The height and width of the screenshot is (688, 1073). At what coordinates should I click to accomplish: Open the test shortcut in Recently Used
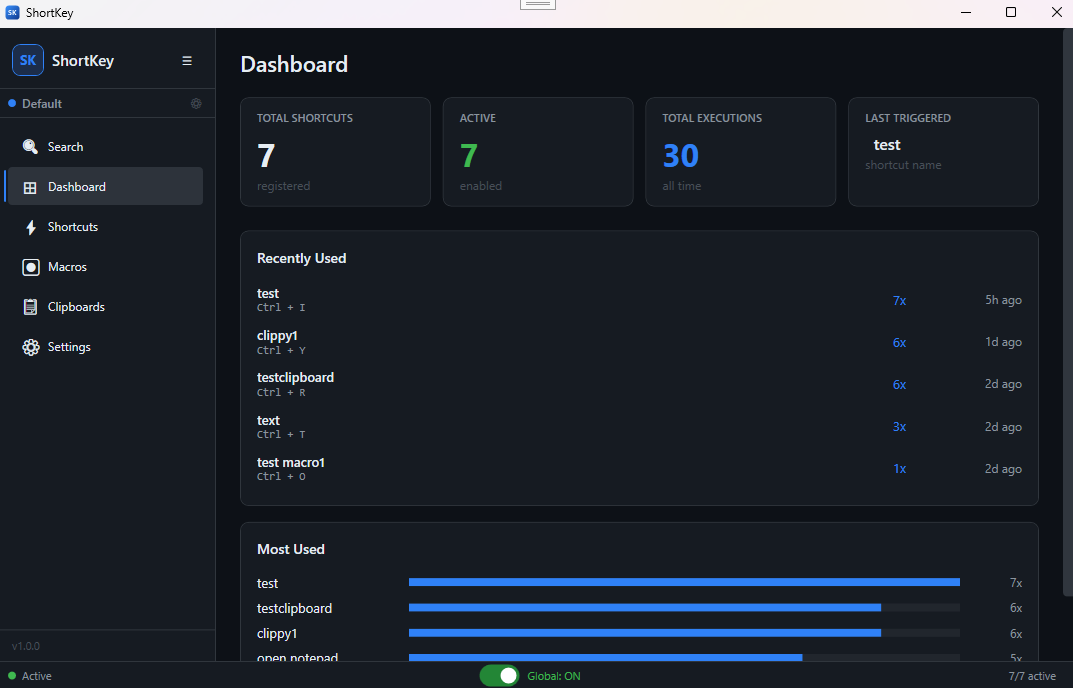point(268,299)
